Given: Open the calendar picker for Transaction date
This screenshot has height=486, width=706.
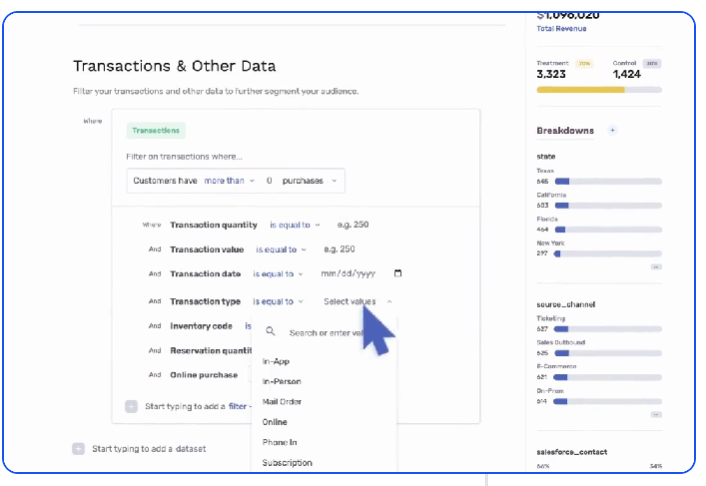Looking at the screenshot, I should [x=398, y=273].
